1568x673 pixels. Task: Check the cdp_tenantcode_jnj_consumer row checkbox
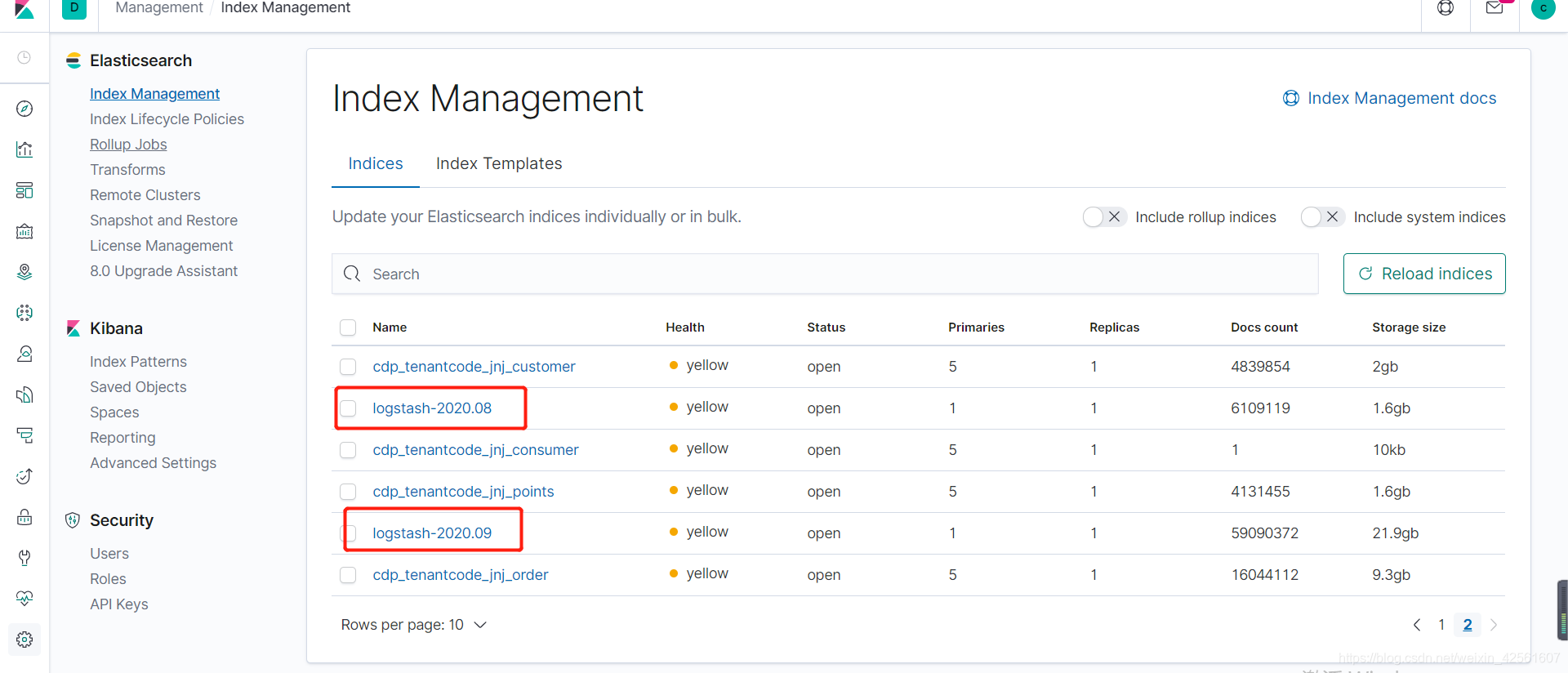click(348, 450)
